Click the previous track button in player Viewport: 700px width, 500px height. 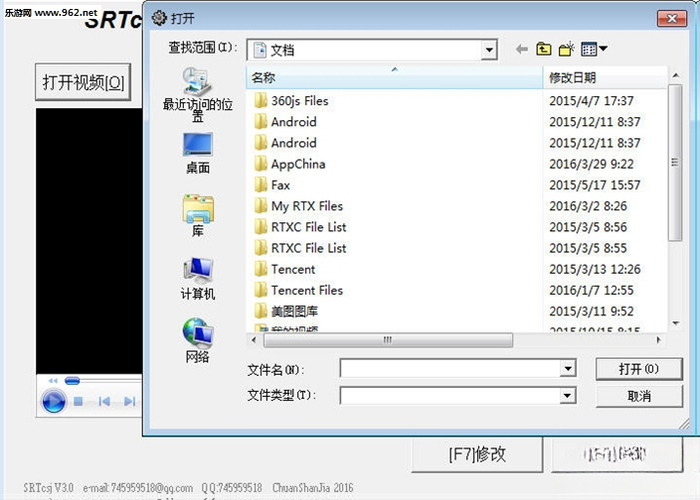coord(104,401)
